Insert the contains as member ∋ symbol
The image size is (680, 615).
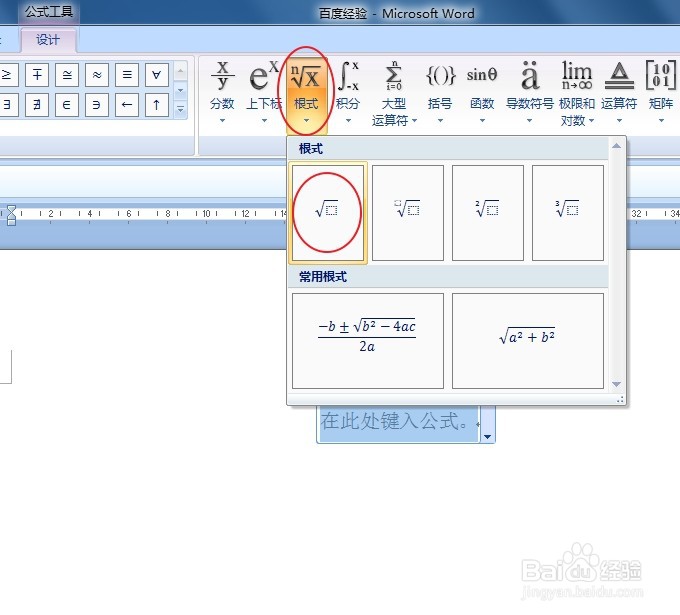(x=97, y=105)
